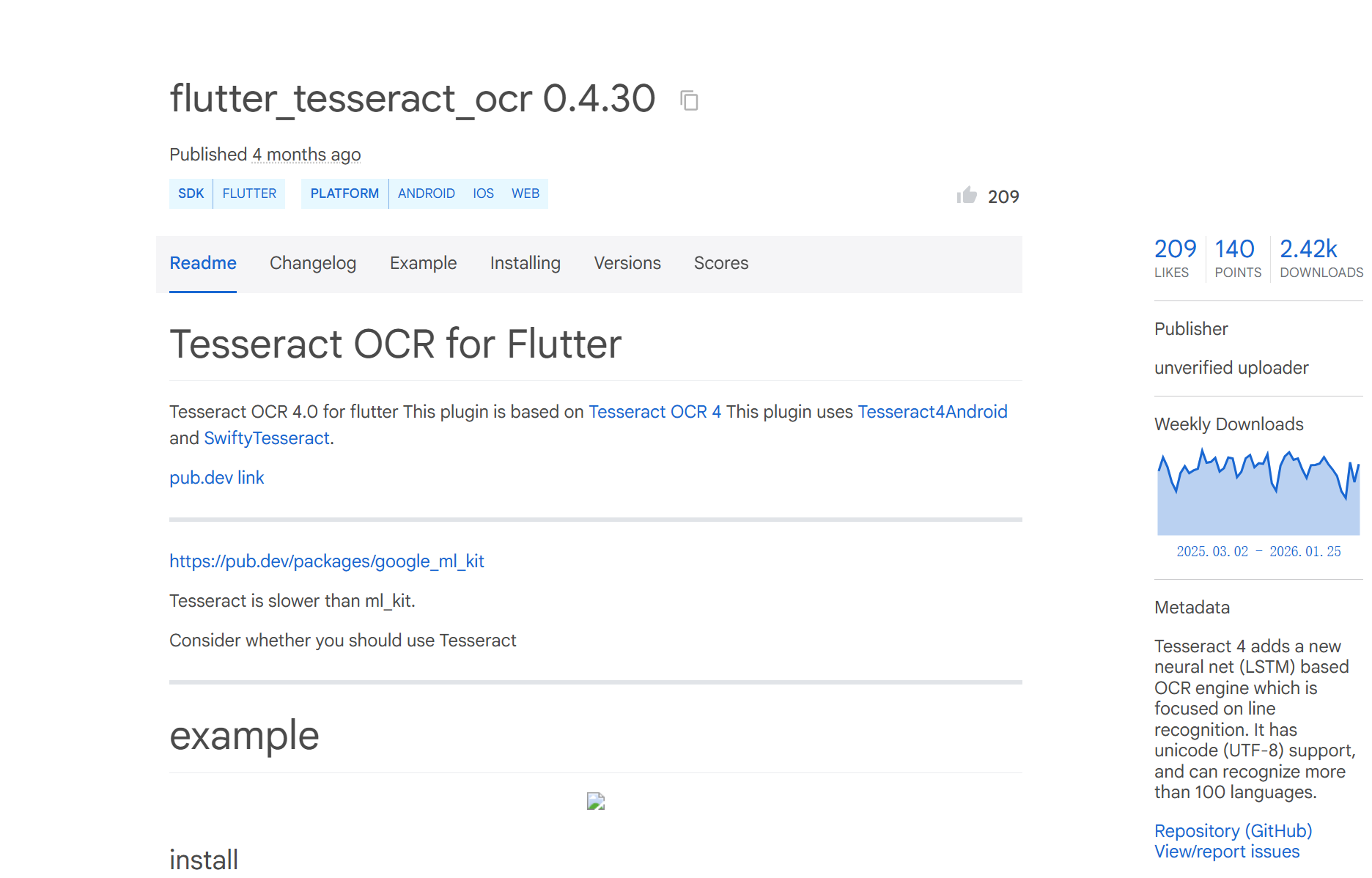Click the Weekly Downloads chart

1258,493
